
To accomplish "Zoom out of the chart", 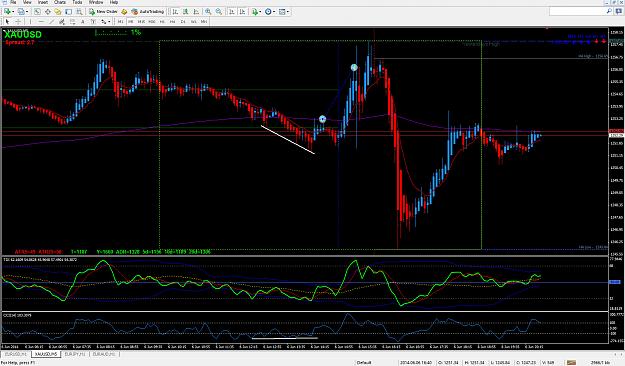I will [x=219, y=12].
